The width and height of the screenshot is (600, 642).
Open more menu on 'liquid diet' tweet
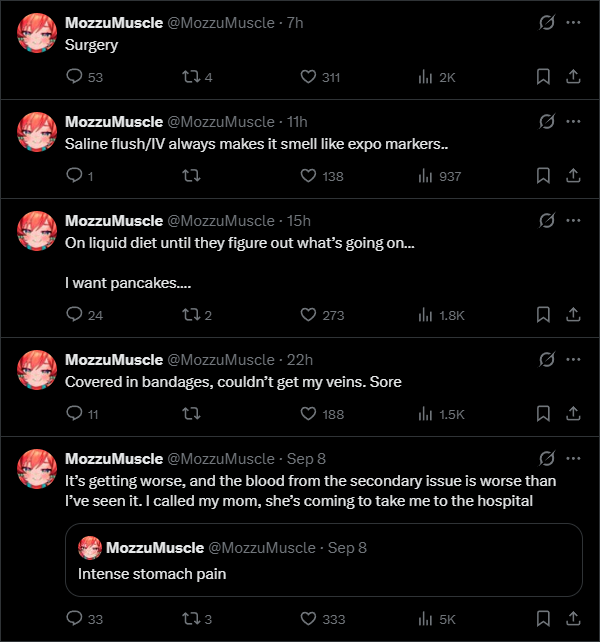[573, 221]
